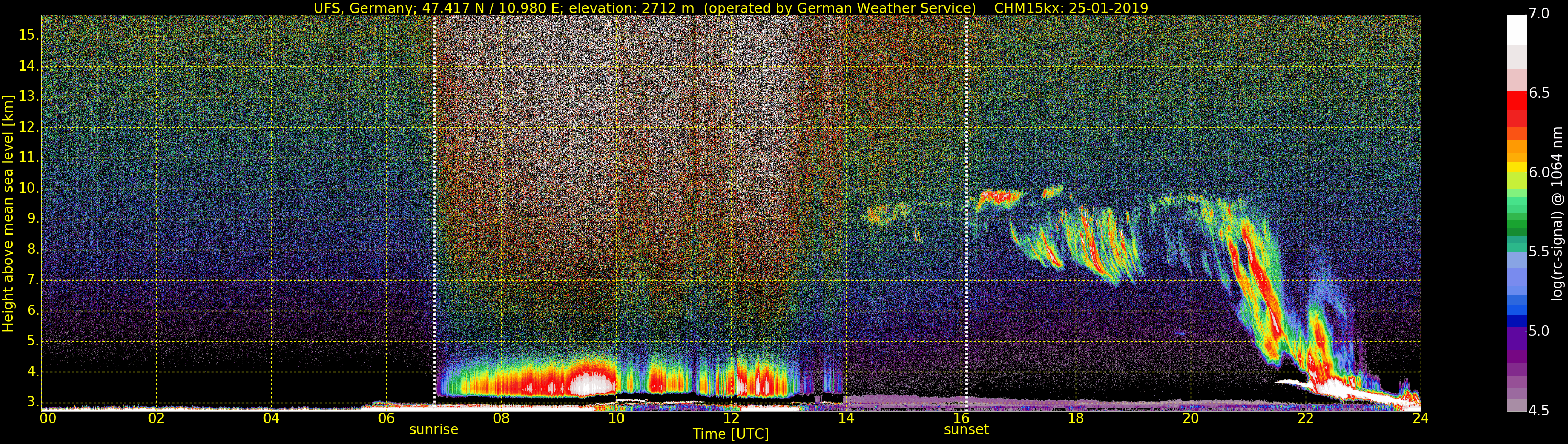1568x444 pixels.
Task: Click the colorbar value '6.5'
Action: [x=1539, y=93]
